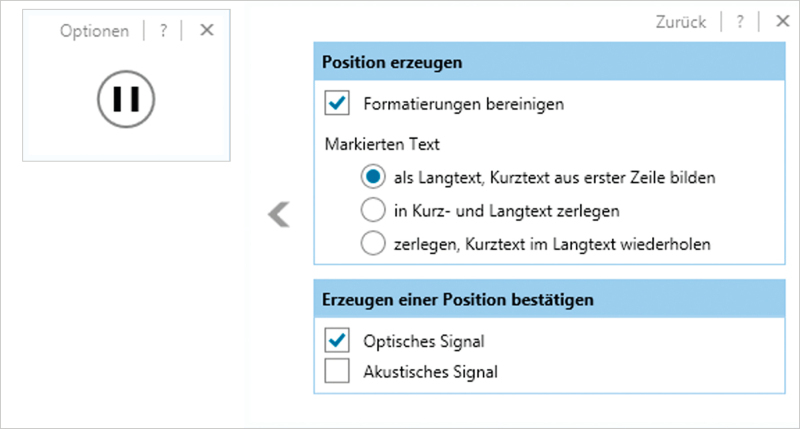Open help next to Zurück
Image resolution: width=800 pixels, height=429 pixels.
[x=740, y=21]
